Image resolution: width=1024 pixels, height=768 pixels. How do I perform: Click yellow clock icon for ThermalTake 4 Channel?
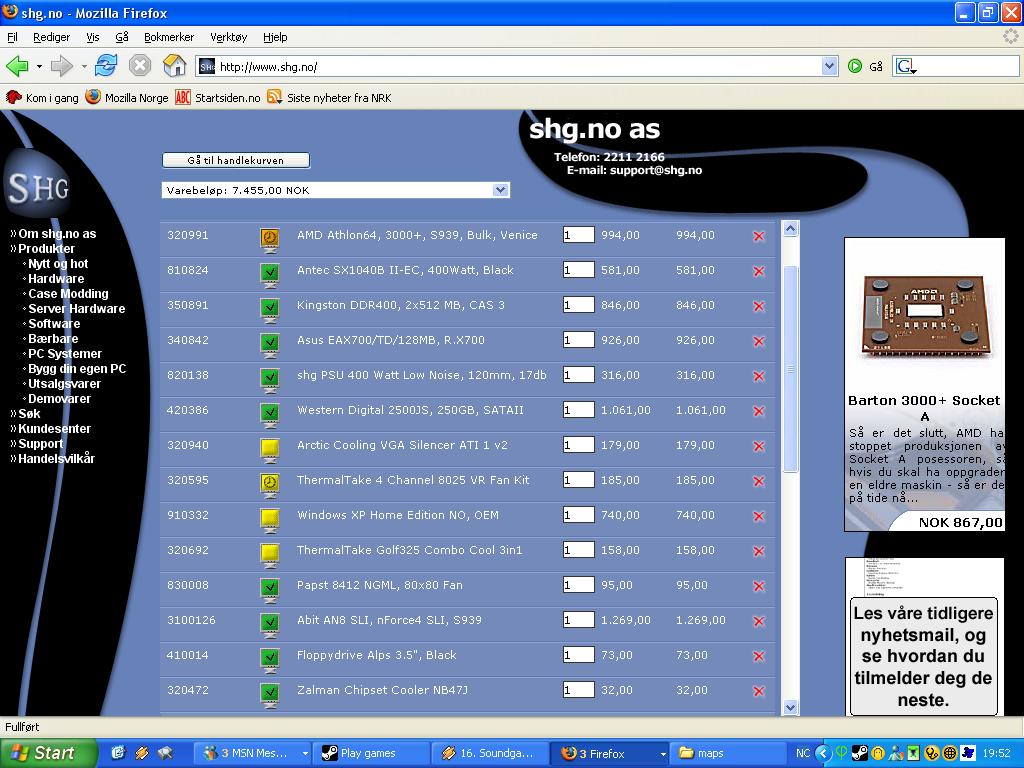(270, 484)
